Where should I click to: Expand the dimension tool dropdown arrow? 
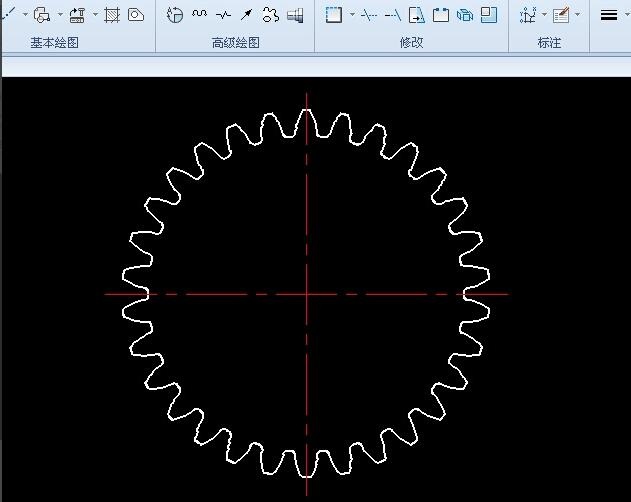coord(544,15)
